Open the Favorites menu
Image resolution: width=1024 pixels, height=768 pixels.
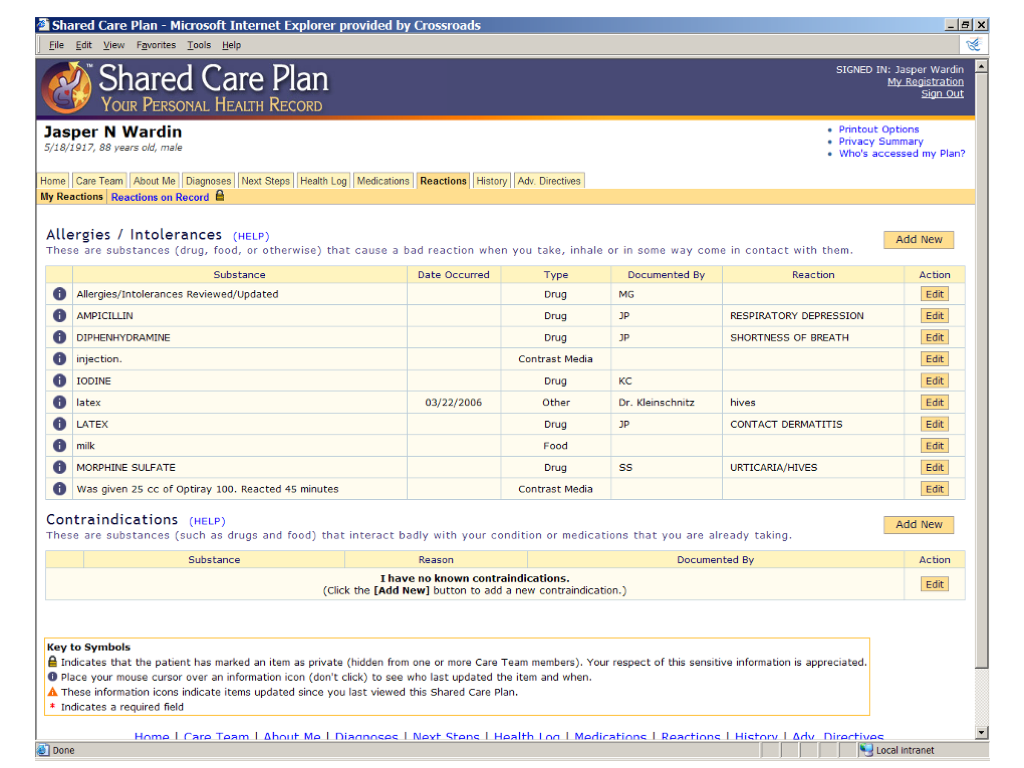156,45
